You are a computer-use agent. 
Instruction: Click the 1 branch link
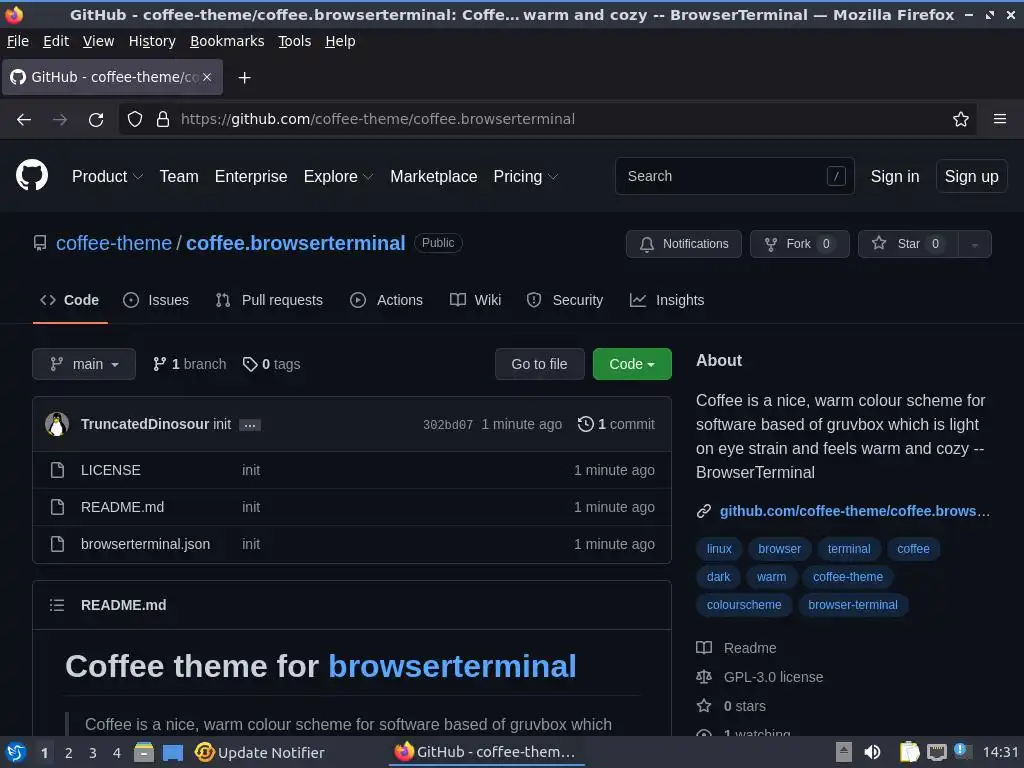click(x=189, y=364)
